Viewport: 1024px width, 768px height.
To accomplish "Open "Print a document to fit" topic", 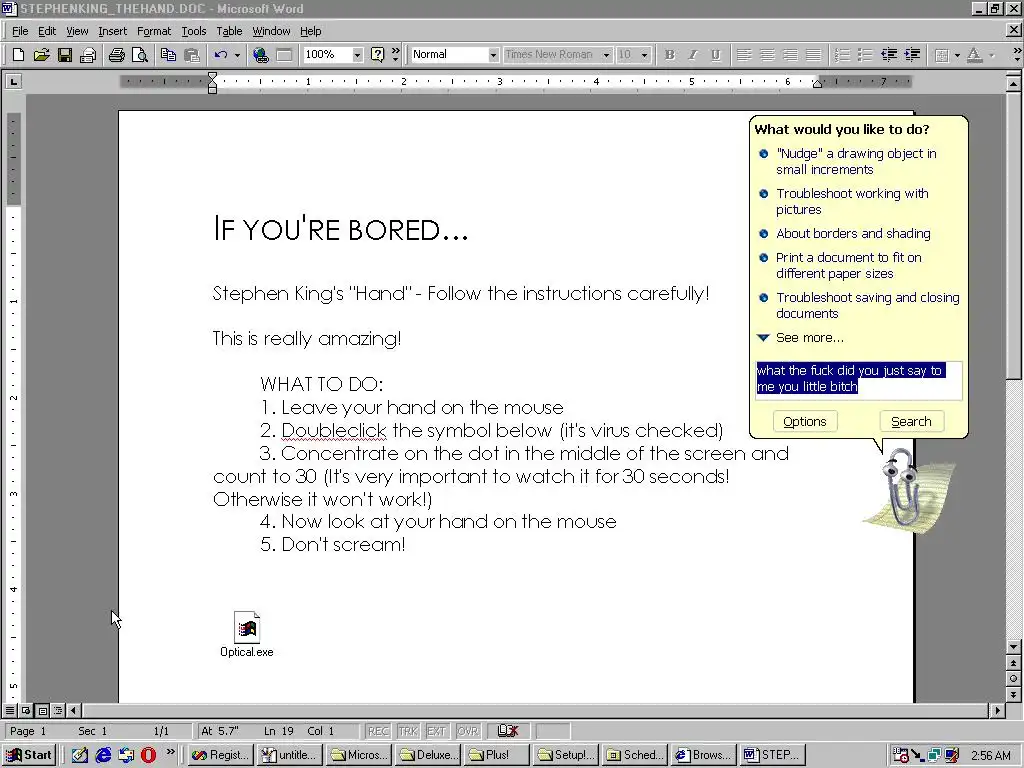I will coord(848,265).
